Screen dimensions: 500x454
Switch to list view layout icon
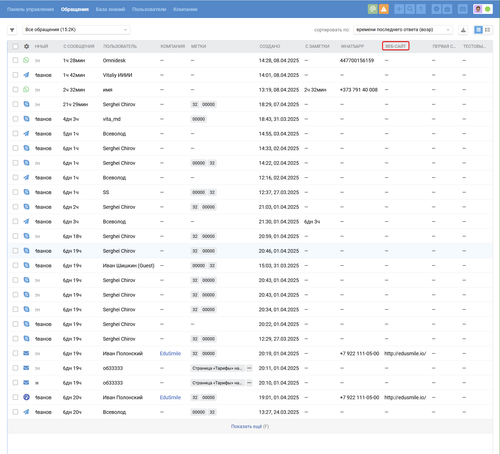[x=487, y=30]
